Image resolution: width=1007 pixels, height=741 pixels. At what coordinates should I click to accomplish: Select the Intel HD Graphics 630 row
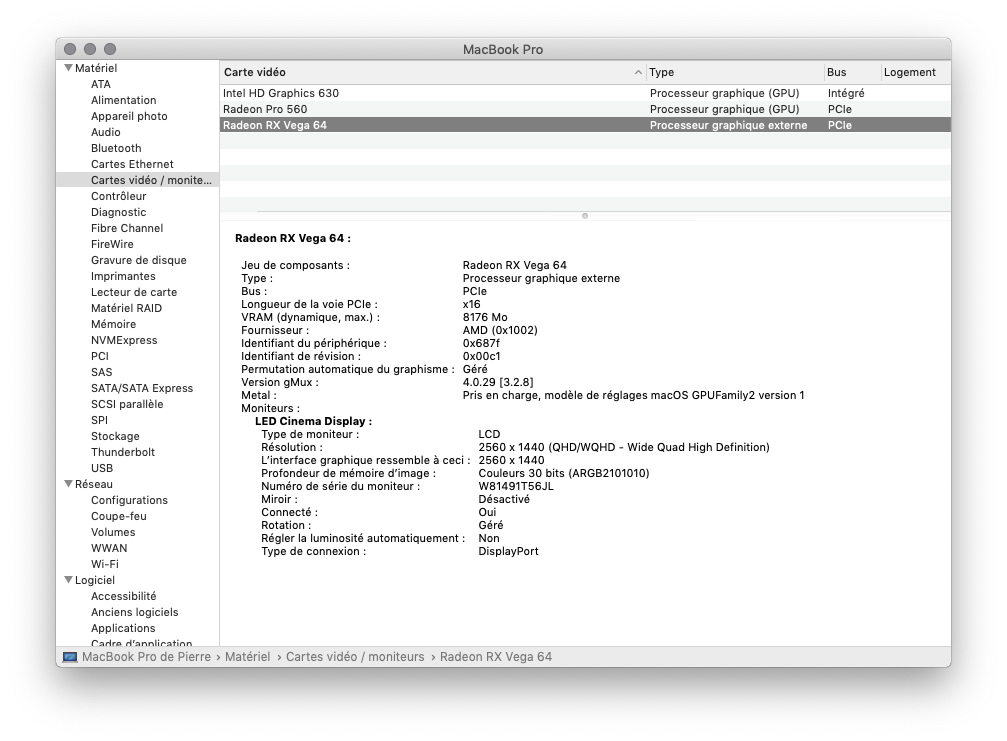point(585,93)
